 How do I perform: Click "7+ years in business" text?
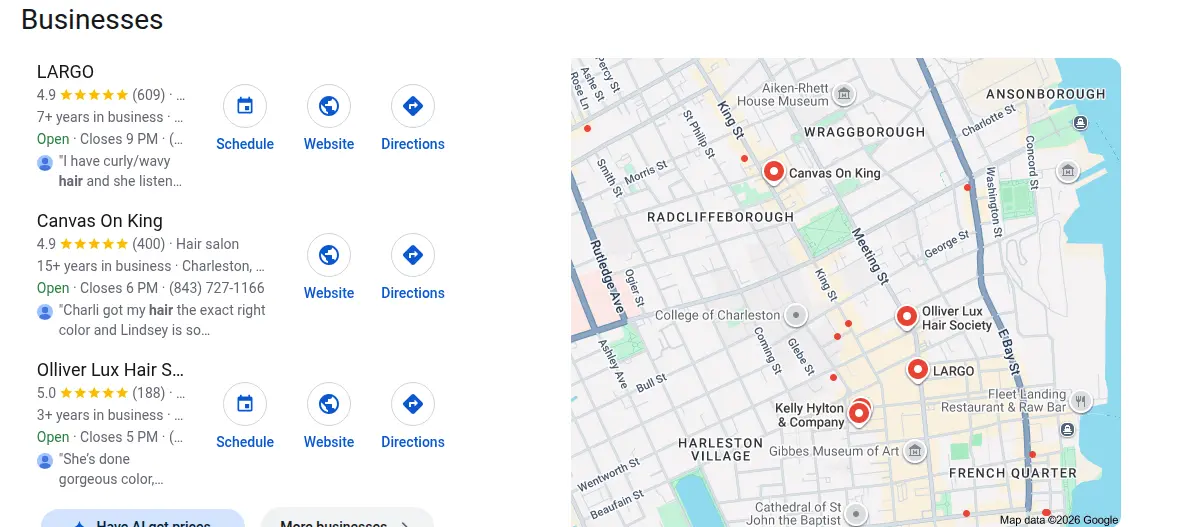(100, 117)
